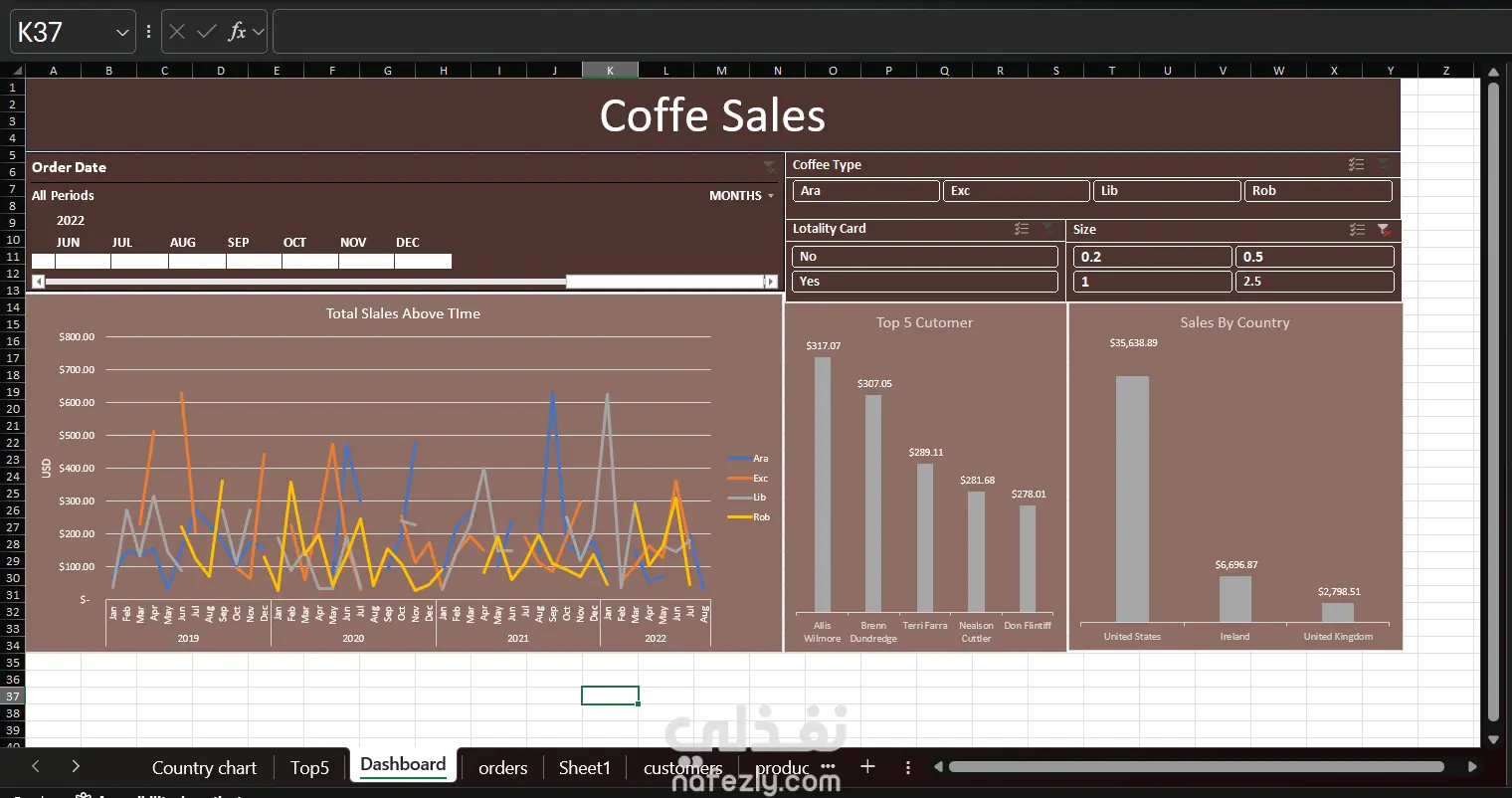
Task: Filter by Lib in the Coffee Type slicer
Action: (1168, 191)
